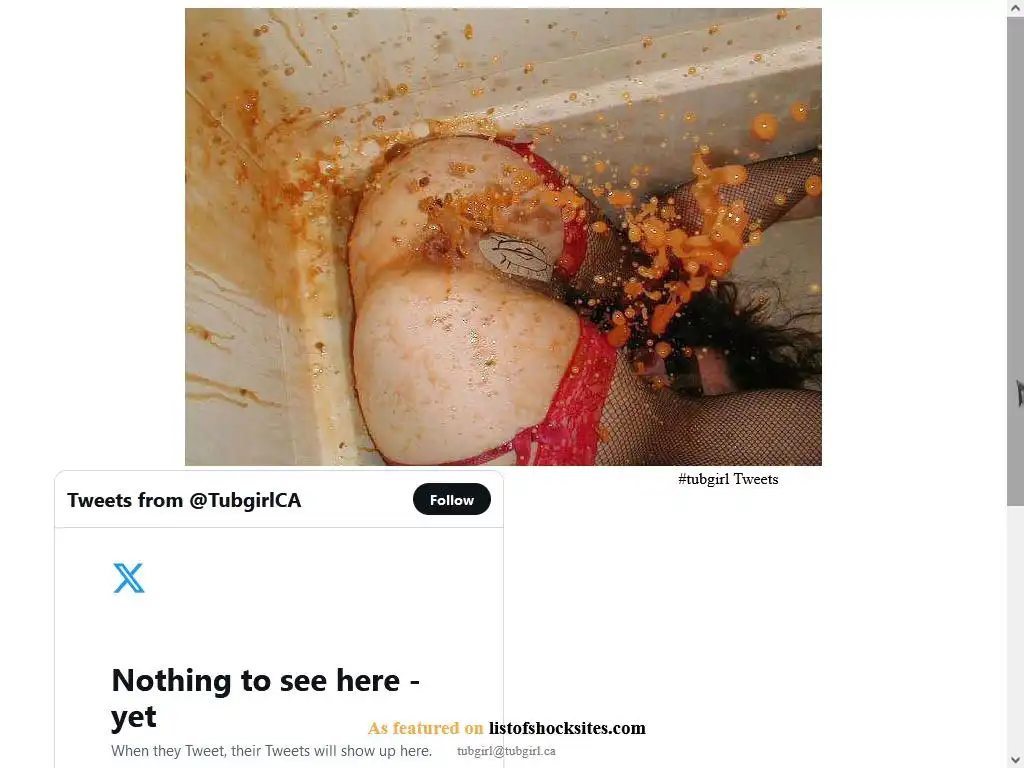Click the large photo at page top
1024x768 pixels.
point(503,236)
